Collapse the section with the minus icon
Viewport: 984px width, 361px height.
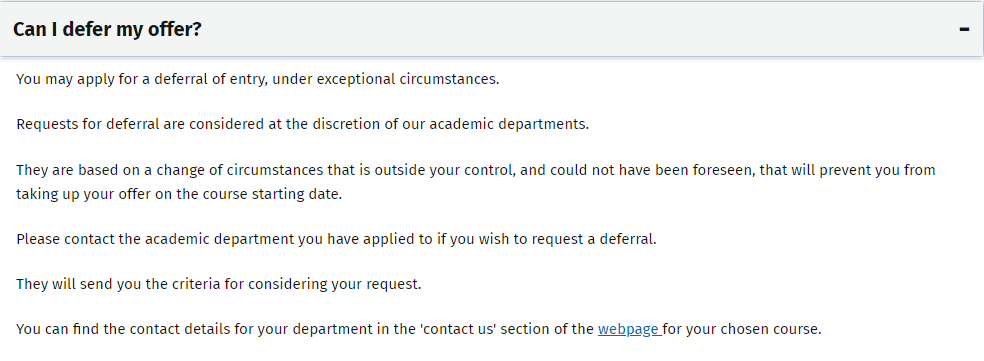pos(964,29)
